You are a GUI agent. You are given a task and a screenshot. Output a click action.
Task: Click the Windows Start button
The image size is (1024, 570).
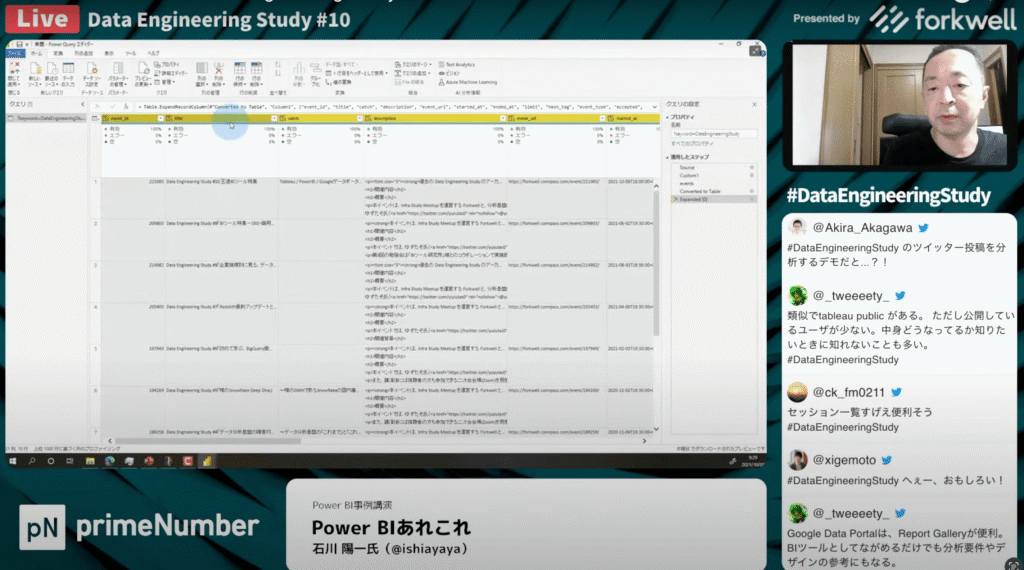click(x=12, y=460)
